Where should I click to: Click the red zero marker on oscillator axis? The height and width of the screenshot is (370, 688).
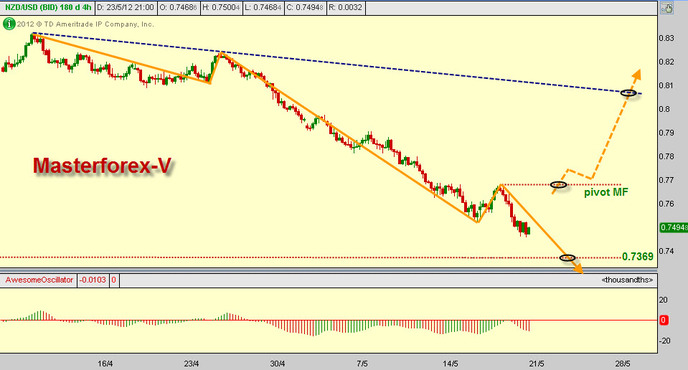[664, 320]
